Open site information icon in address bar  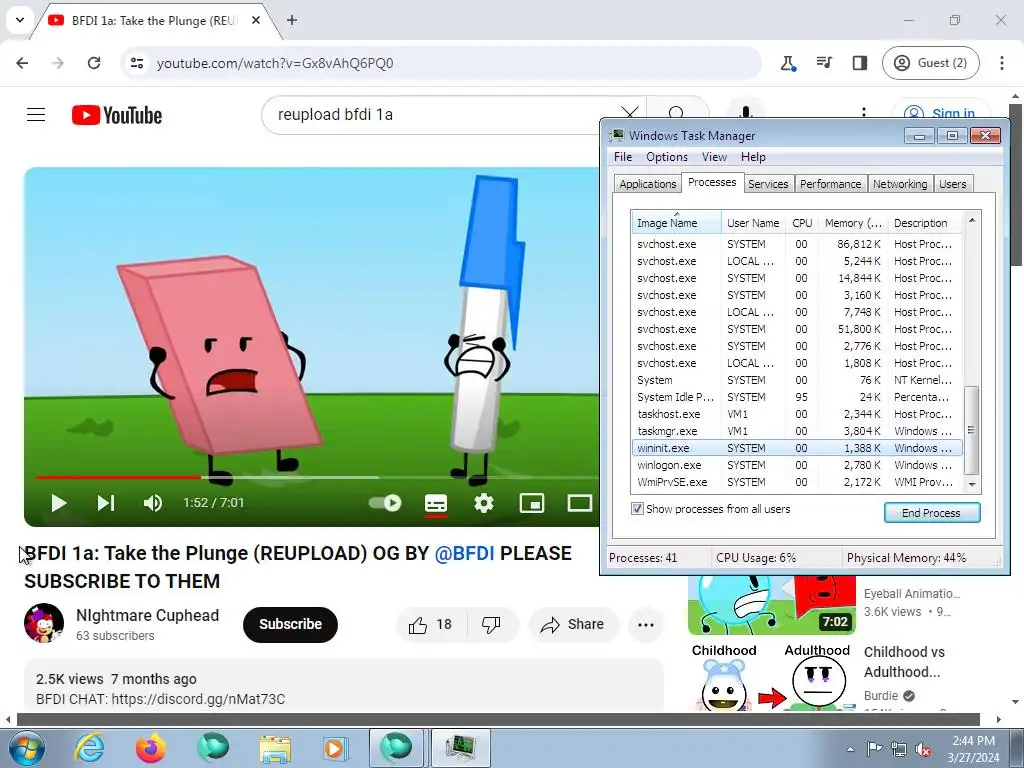[137, 63]
